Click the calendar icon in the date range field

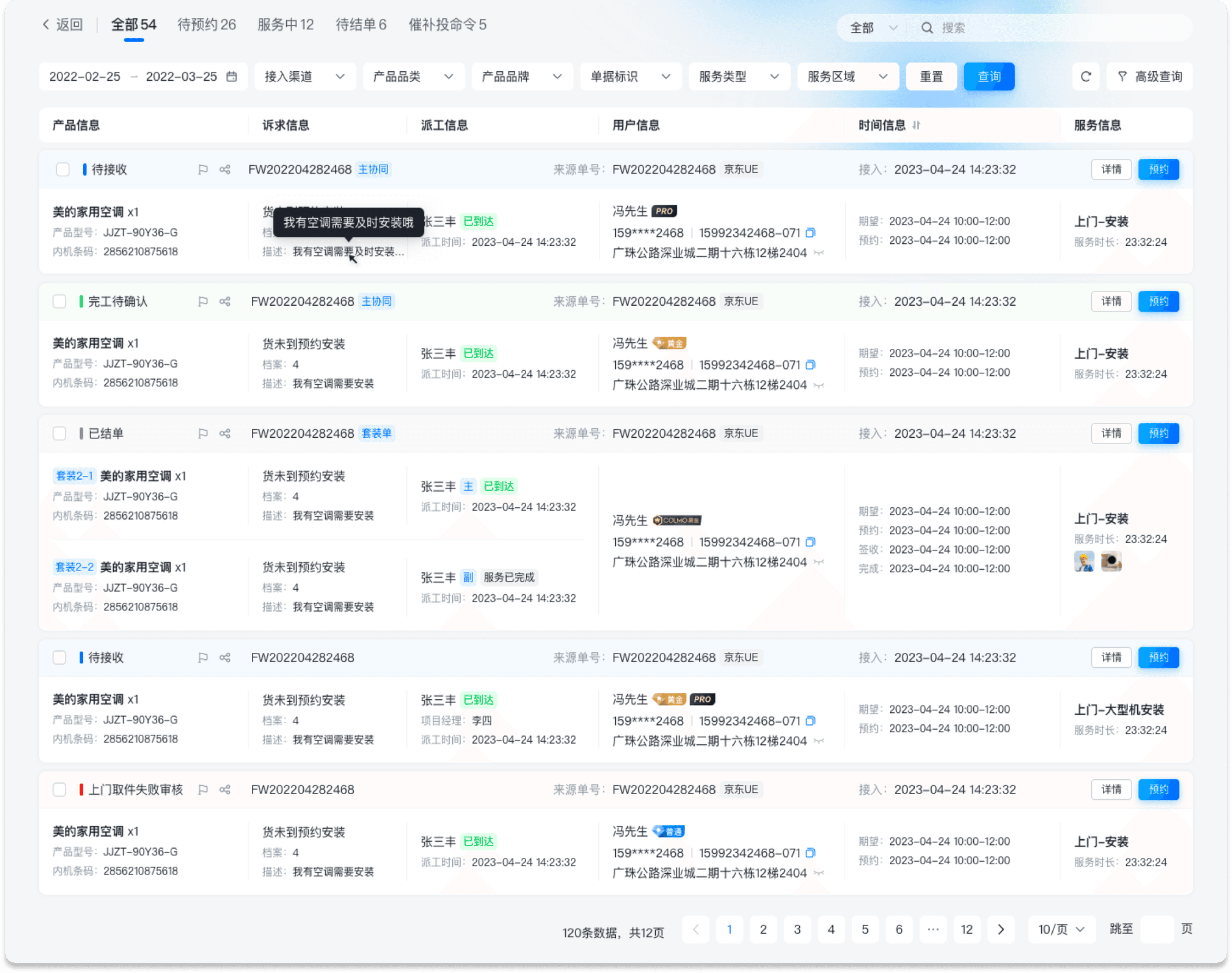point(231,76)
